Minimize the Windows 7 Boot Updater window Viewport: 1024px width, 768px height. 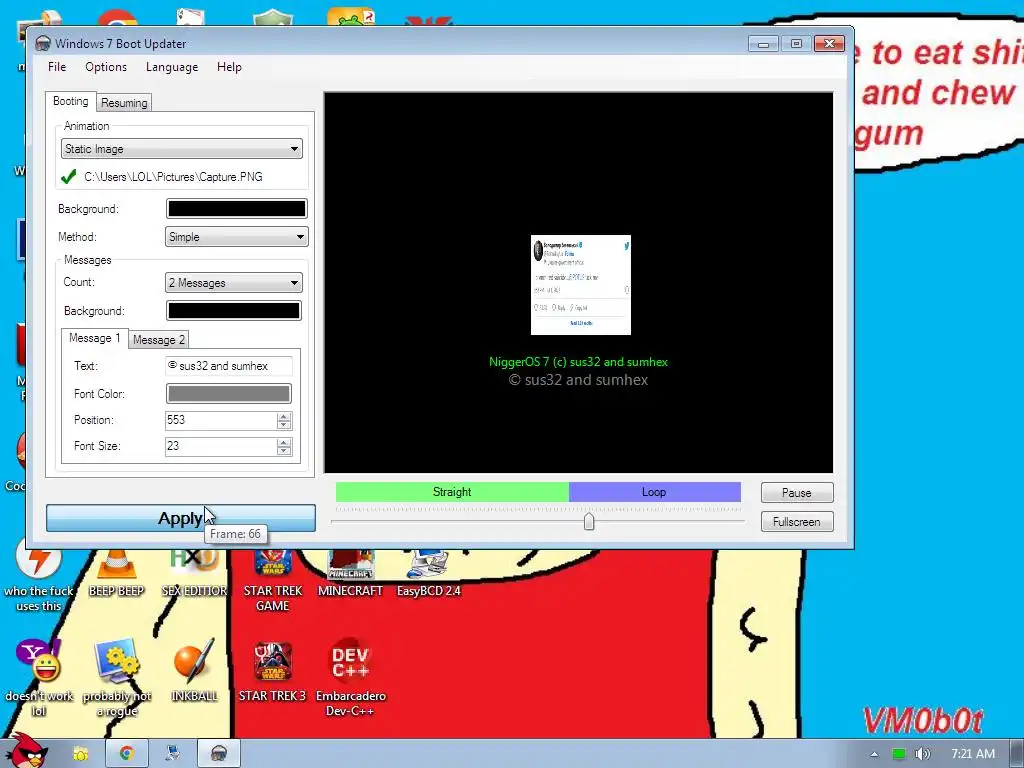point(763,44)
